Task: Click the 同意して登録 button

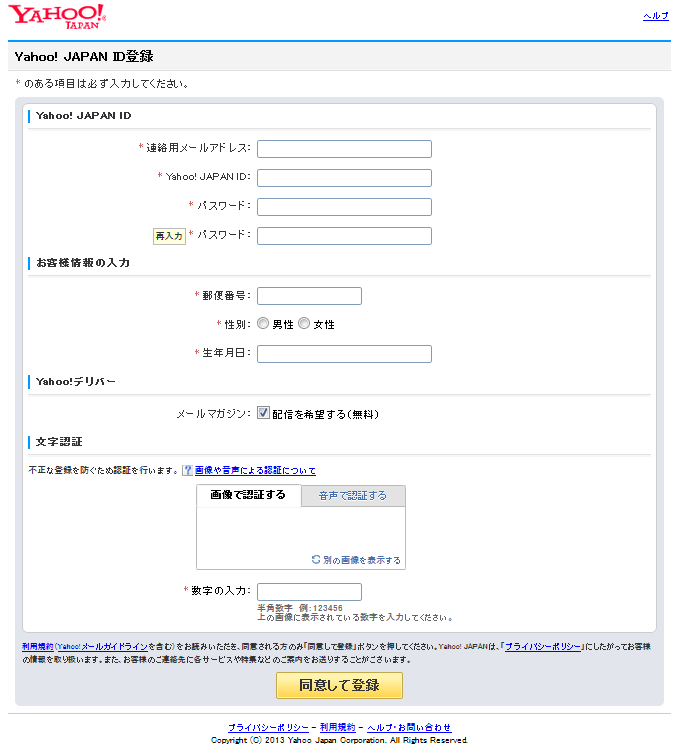Action: coord(339,685)
